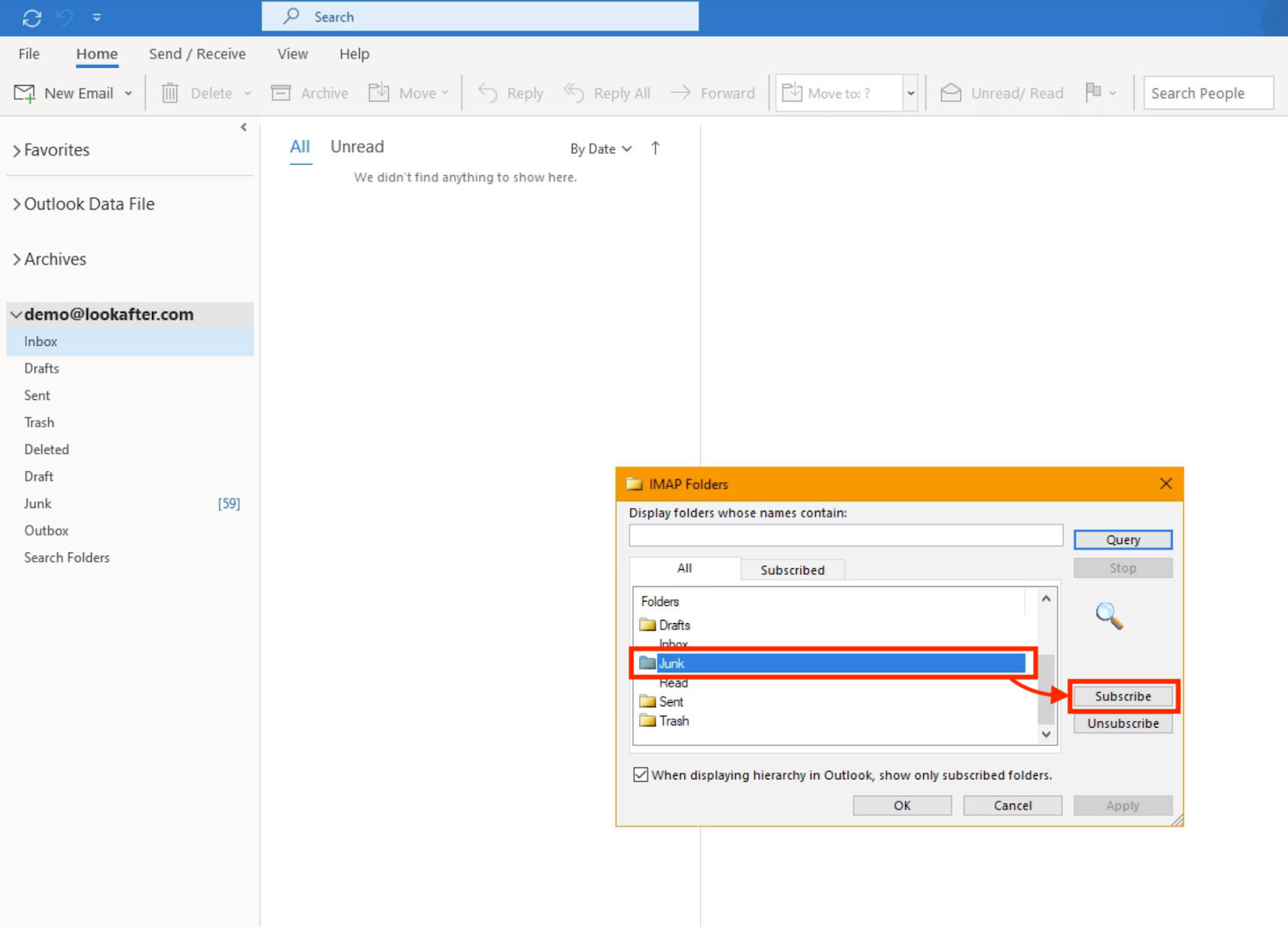1288x927 pixels.
Task: Reverse sort order with the up arrow
Action: [x=655, y=148]
